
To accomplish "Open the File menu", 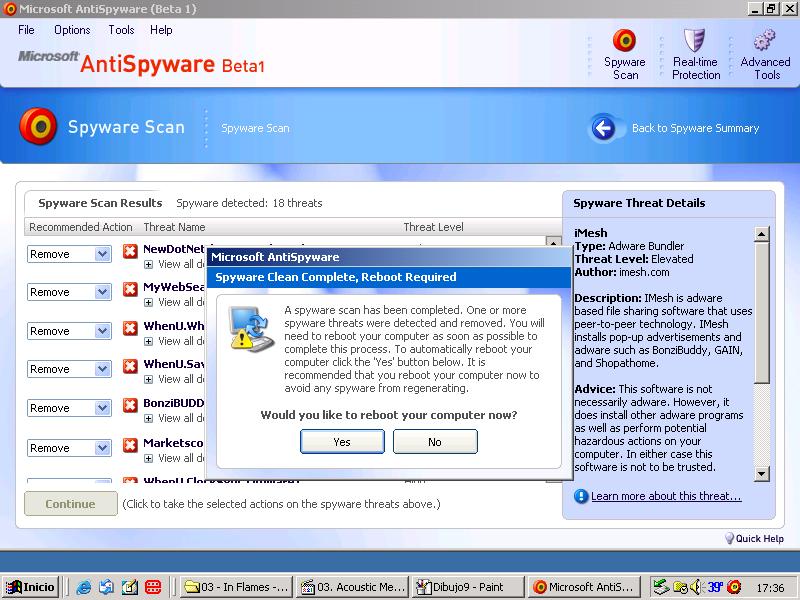I will point(26,30).
